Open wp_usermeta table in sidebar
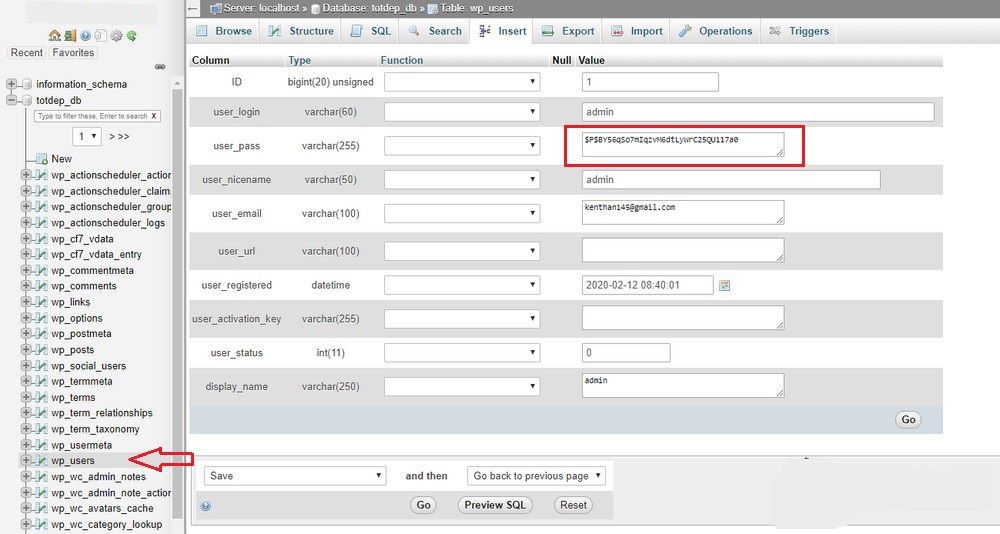The height and width of the screenshot is (534, 1000). tap(82, 445)
